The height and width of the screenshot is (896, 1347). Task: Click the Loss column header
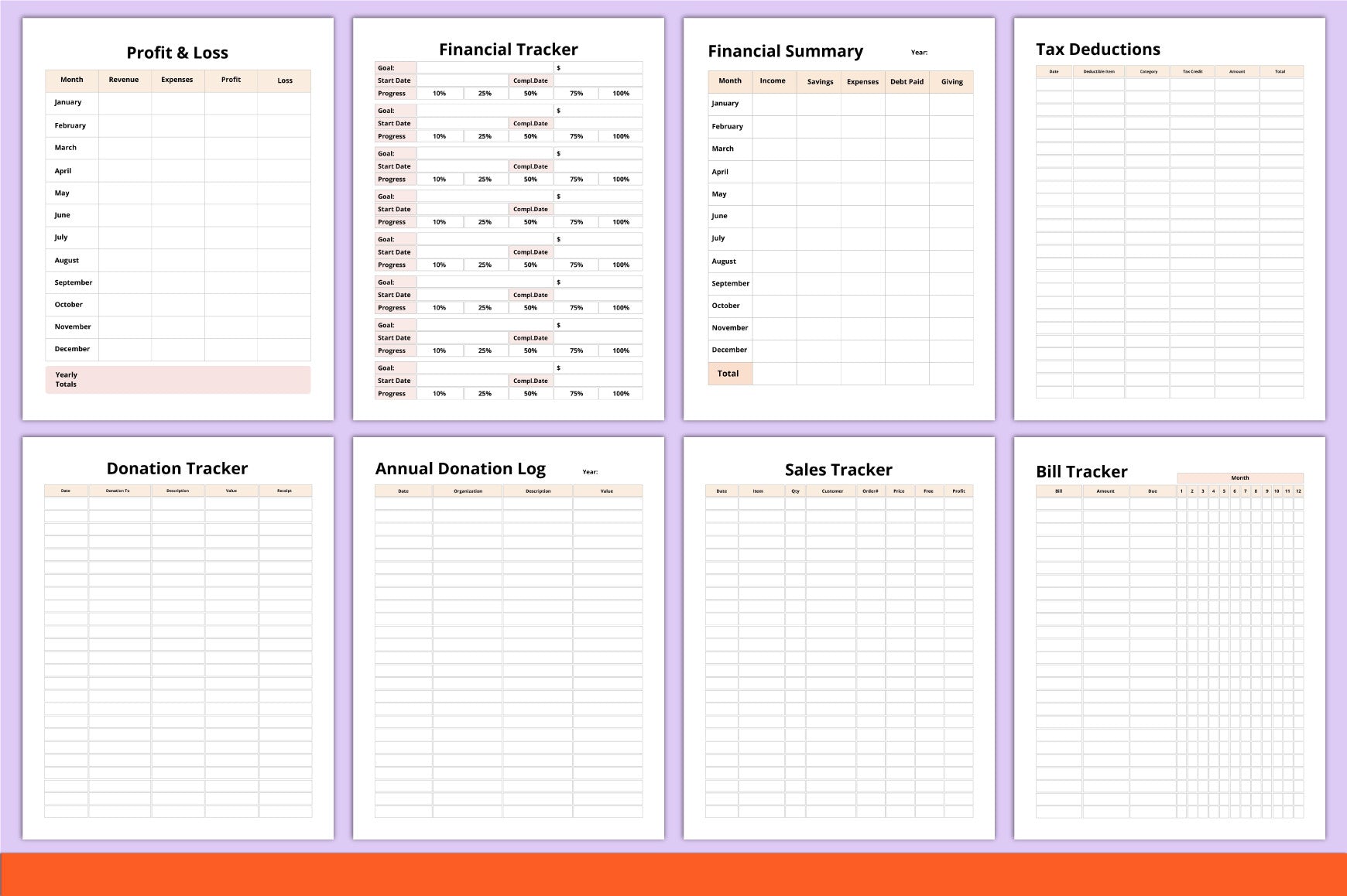click(285, 80)
